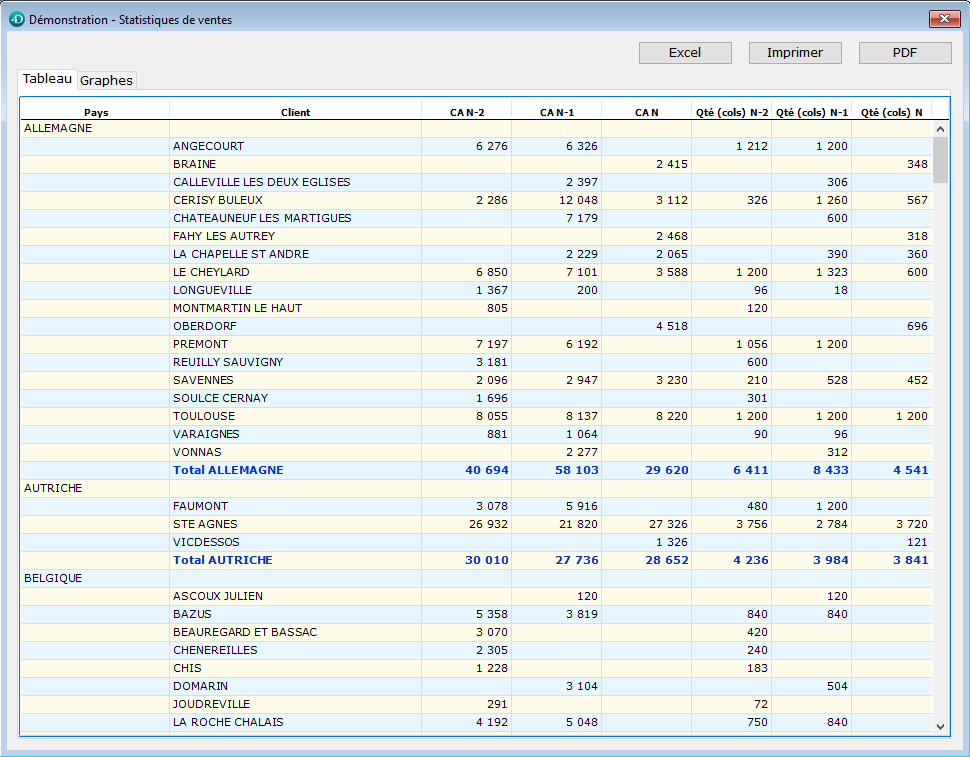
Task: Select the AUTRICHE country row
Action: click(53, 488)
